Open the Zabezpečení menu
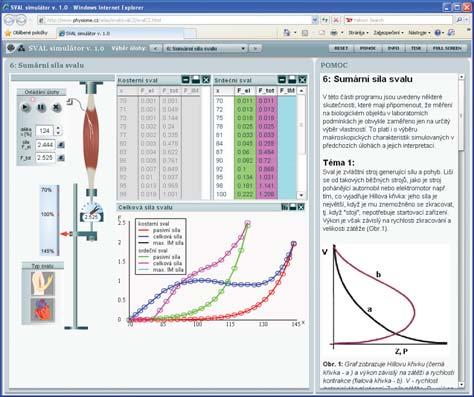Viewport: 474px width, 397px height. [388, 33]
